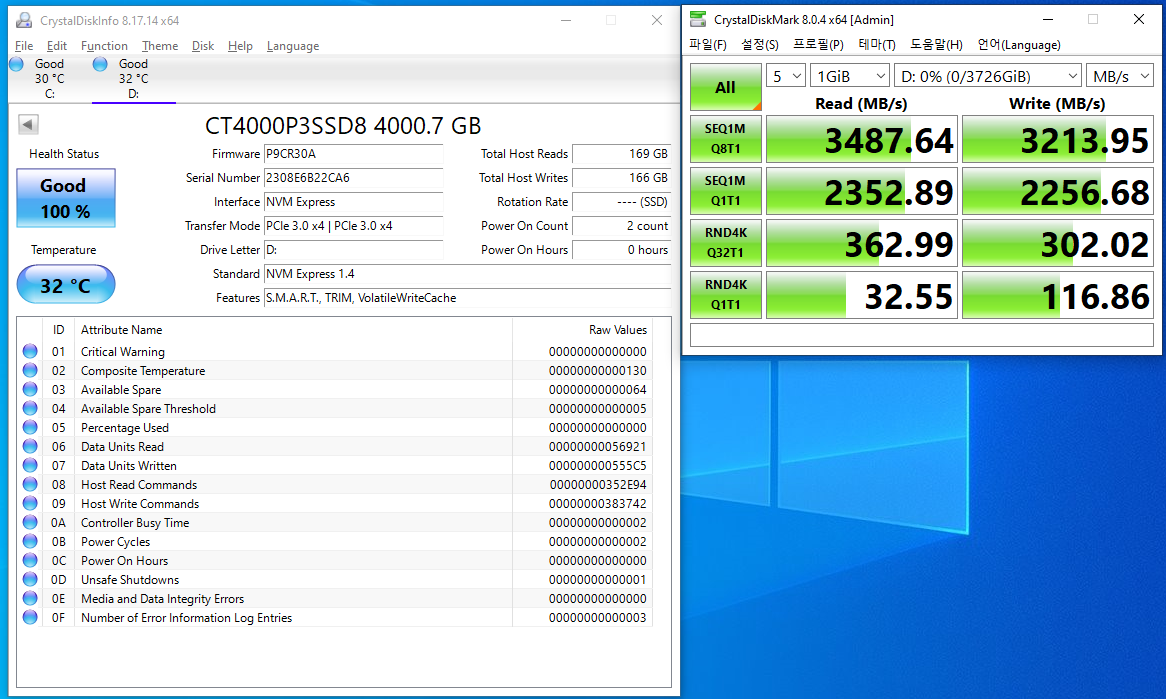Click the empty comment box in CrystalDiskMark
This screenshot has width=1166, height=699.
pyautogui.click(x=922, y=335)
